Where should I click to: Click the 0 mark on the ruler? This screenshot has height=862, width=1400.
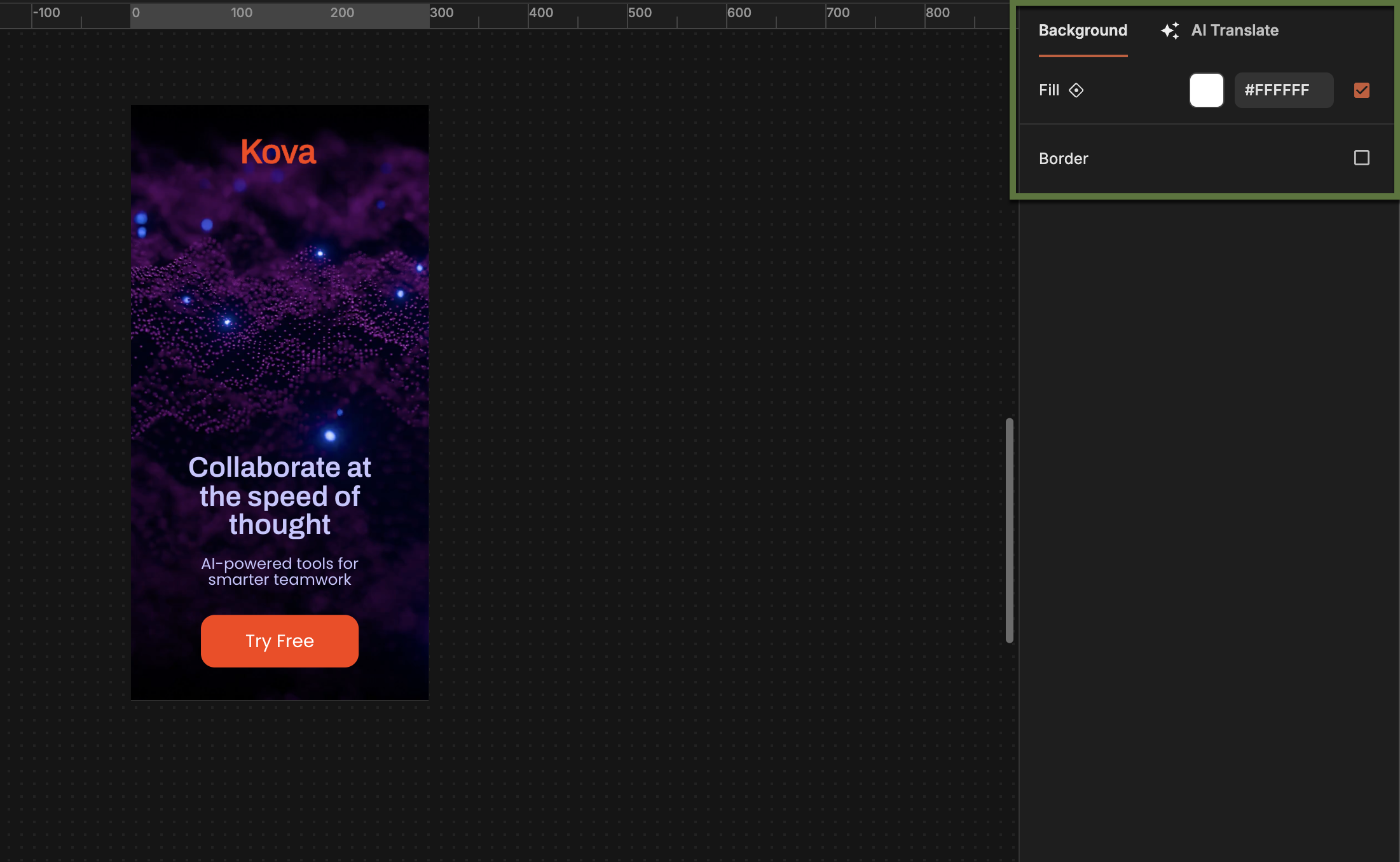[x=135, y=13]
